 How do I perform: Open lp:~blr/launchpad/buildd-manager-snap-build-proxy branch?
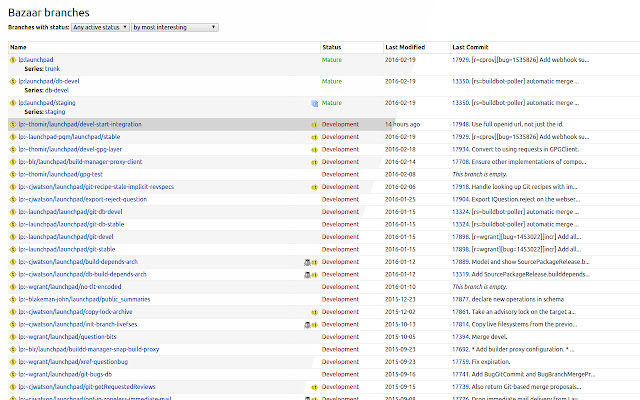(x=89, y=349)
